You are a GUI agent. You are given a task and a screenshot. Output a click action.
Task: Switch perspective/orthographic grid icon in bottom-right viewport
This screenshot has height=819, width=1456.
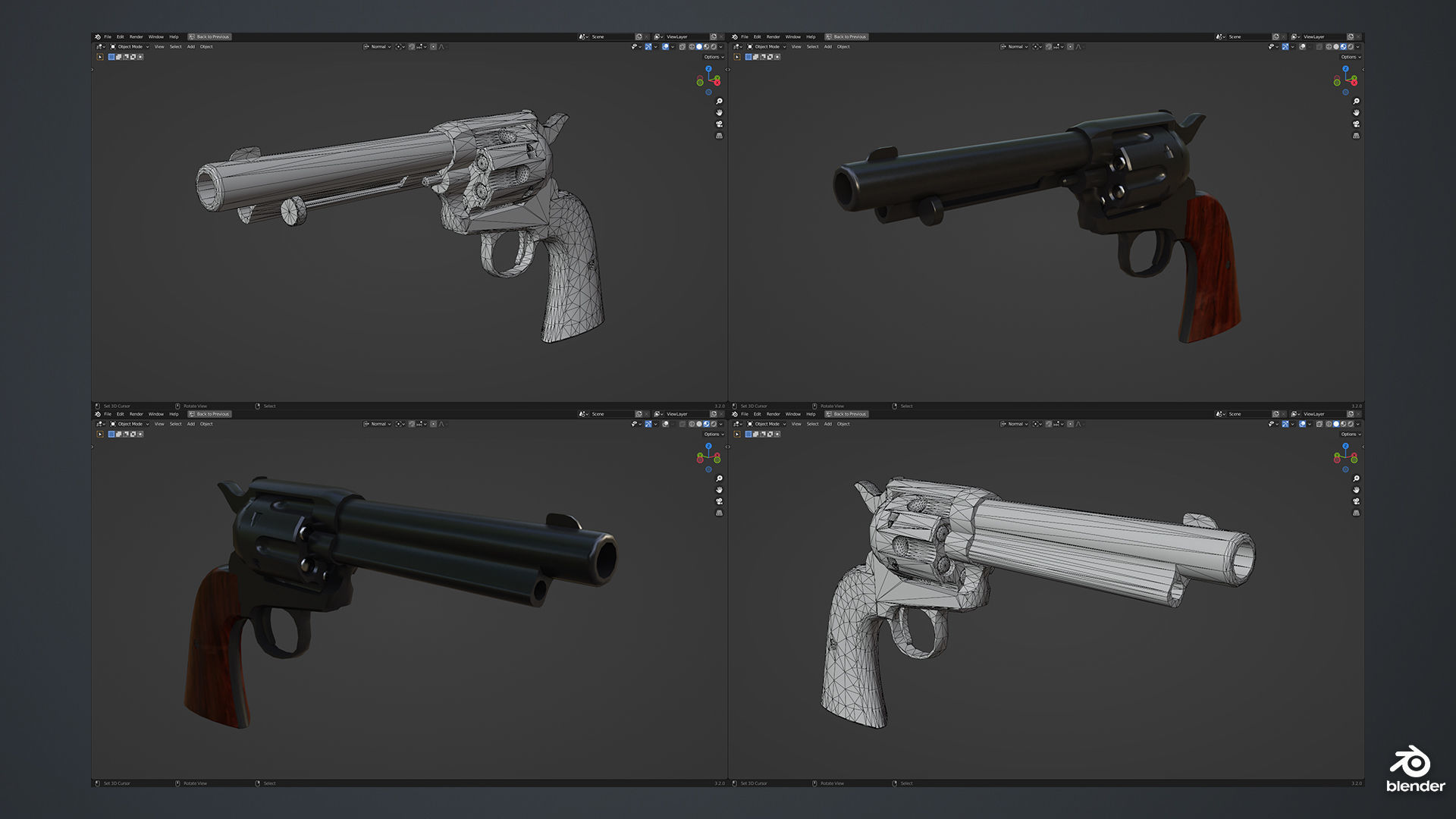point(1356,513)
